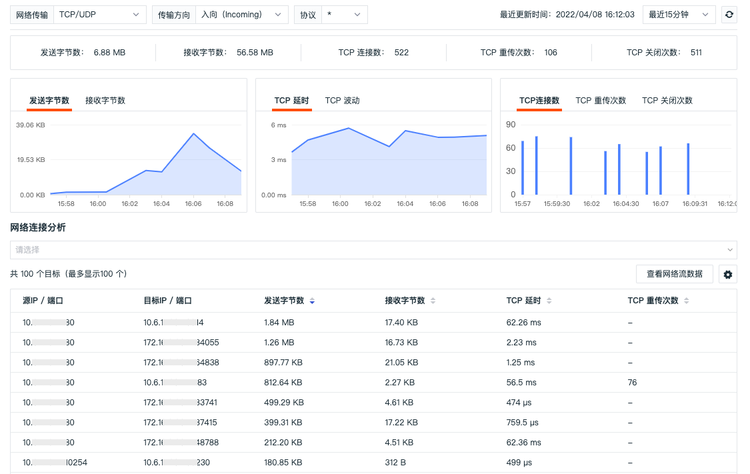Open the 最近15分钟 time range dropdown
The image size is (750, 474).
pyautogui.click(x=677, y=15)
